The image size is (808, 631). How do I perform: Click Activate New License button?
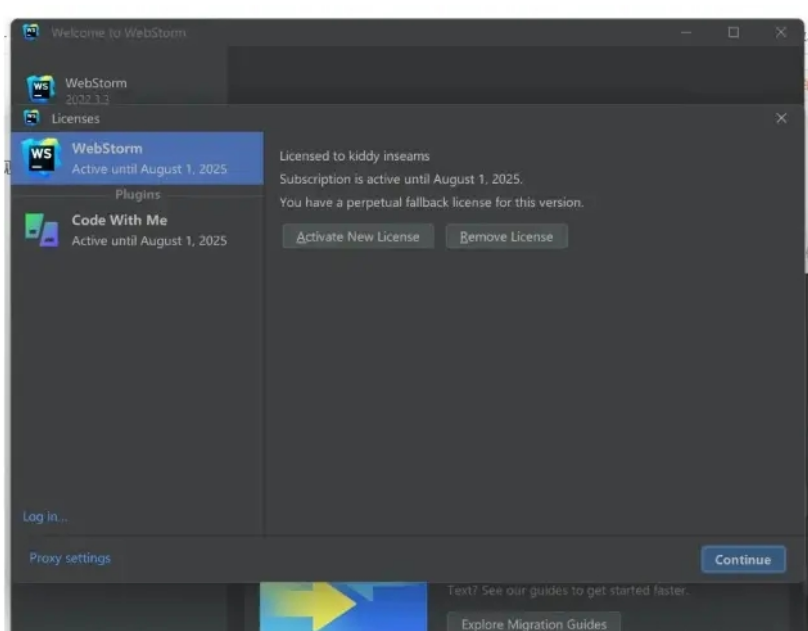(x=358, y=236)
